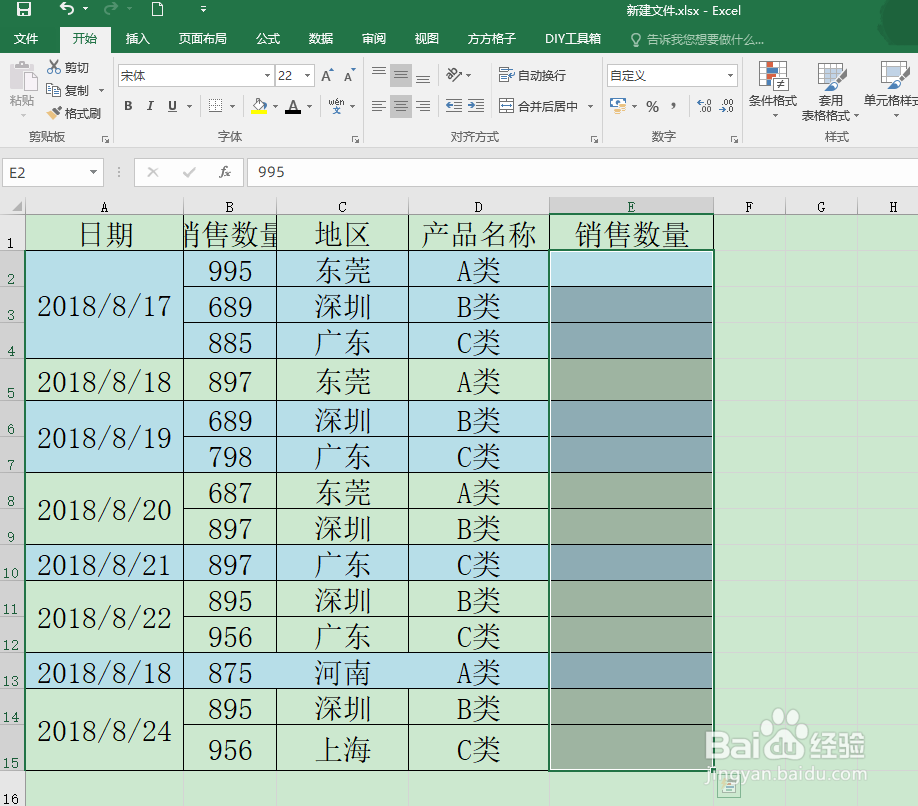Switch to the 插入 ribbon tab
This screenshot has height=806, width=918.
(137, 40)
